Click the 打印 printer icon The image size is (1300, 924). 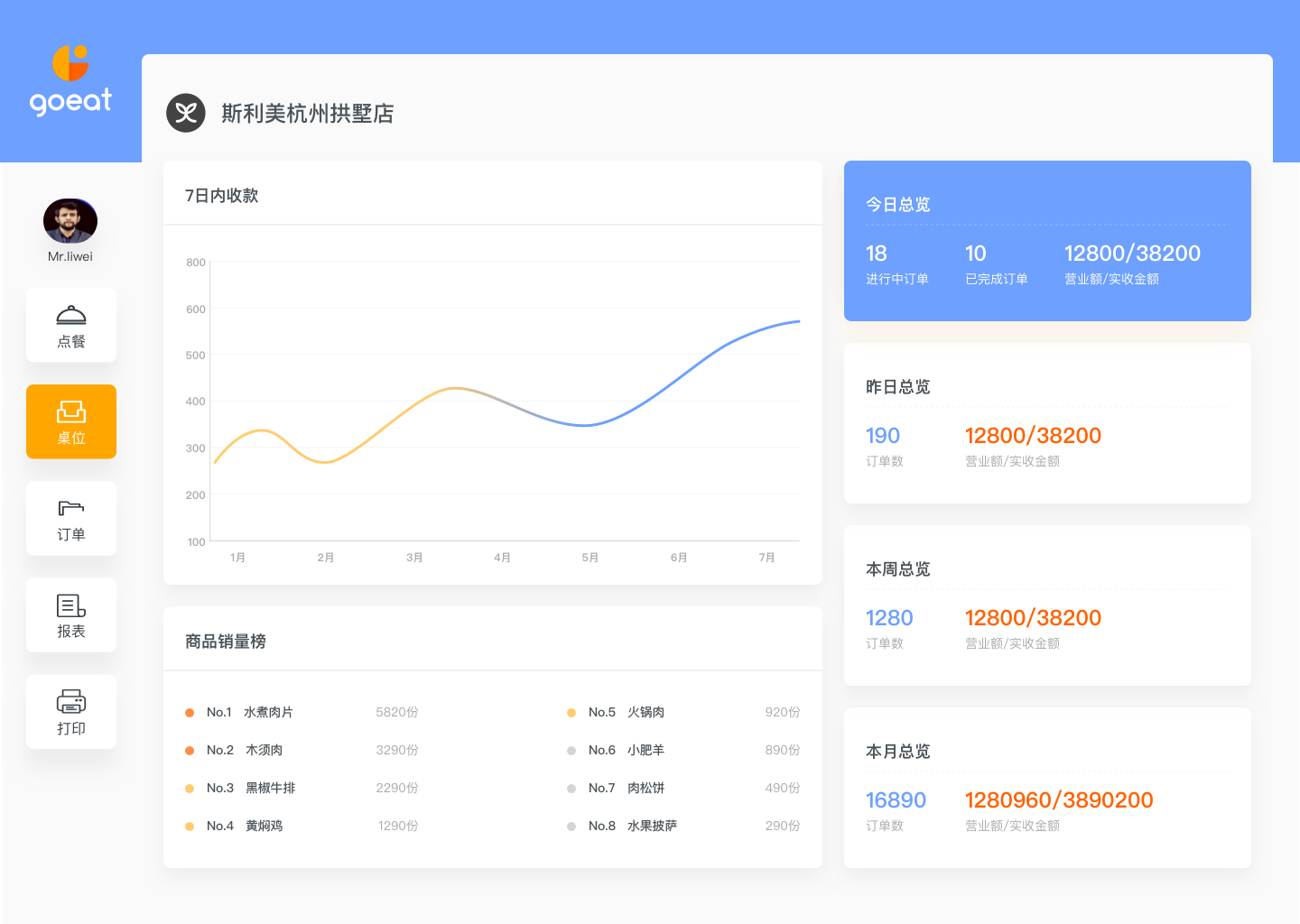(x=71, y=702)
